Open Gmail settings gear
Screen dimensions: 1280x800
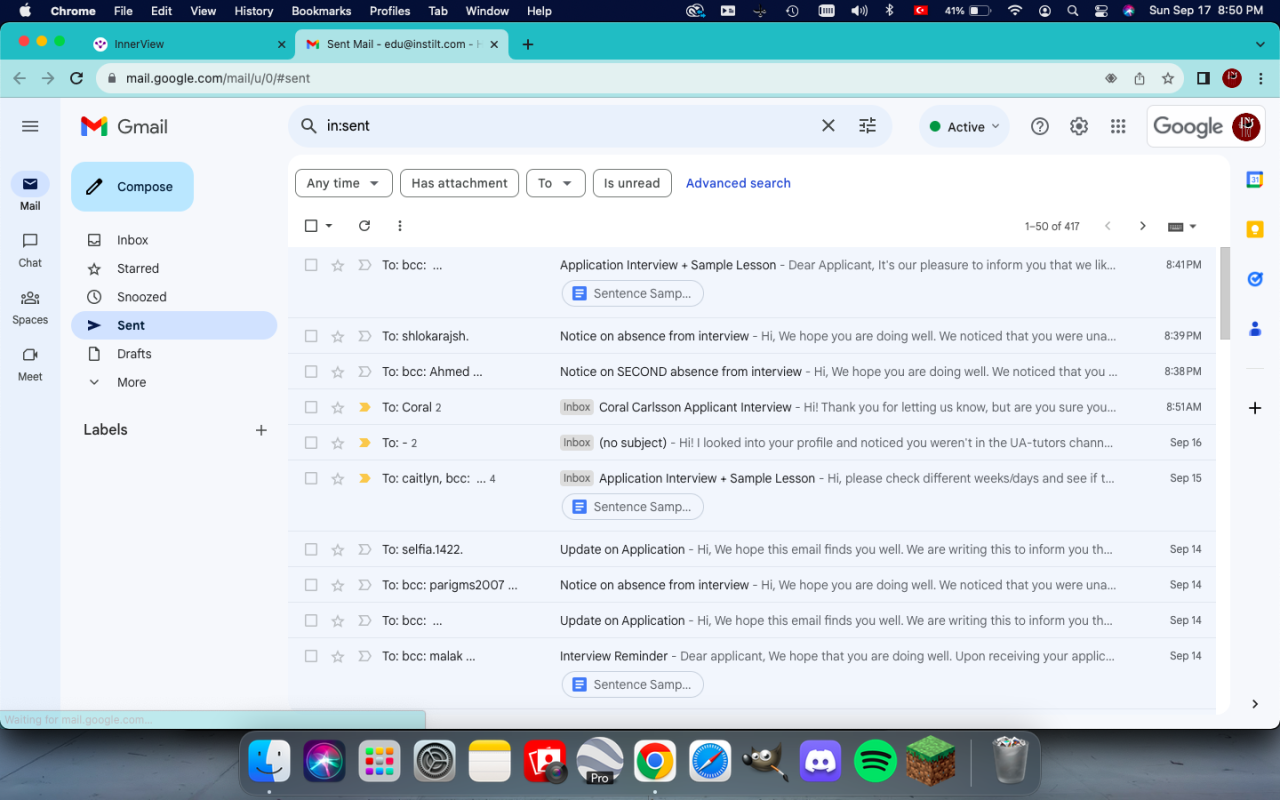click(1079, 126)
